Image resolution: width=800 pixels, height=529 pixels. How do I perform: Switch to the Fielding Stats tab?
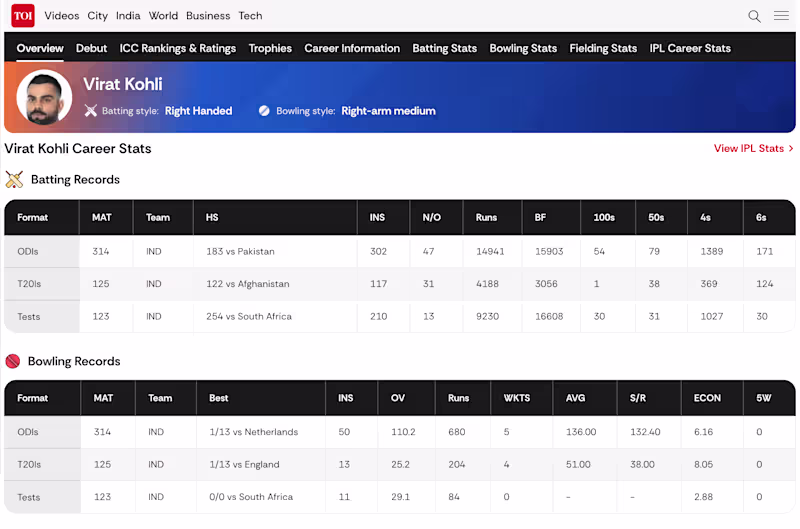point(603,48)
